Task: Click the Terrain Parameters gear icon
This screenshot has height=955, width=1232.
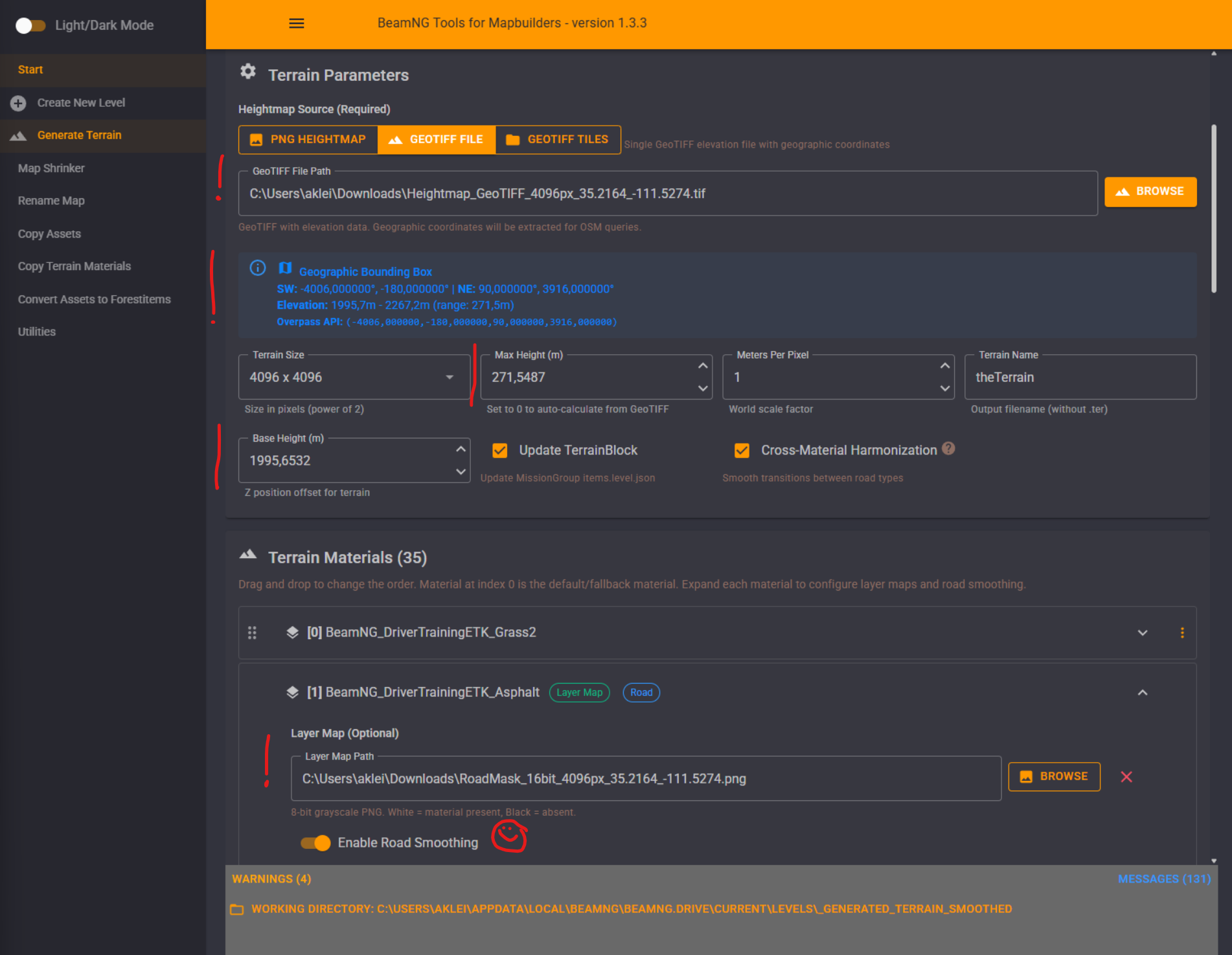Action: (248, 72)
